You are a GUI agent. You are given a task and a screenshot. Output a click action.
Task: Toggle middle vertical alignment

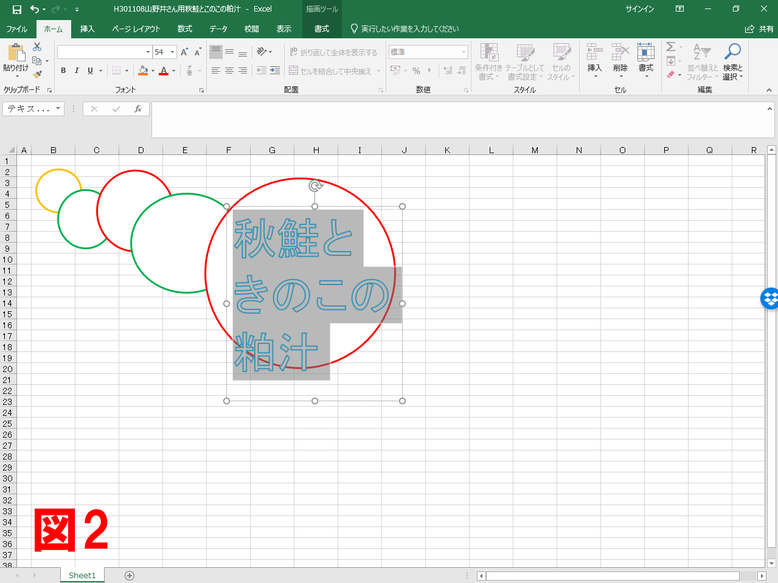(x=229, y=52)
